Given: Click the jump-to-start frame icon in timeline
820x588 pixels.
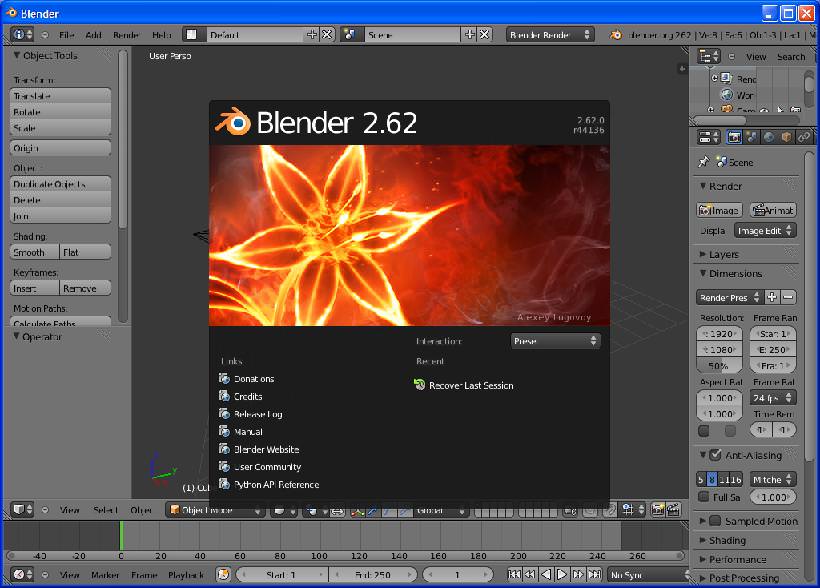Looking at the screenshot, I should pyautogui.click(x=513, y=574).
